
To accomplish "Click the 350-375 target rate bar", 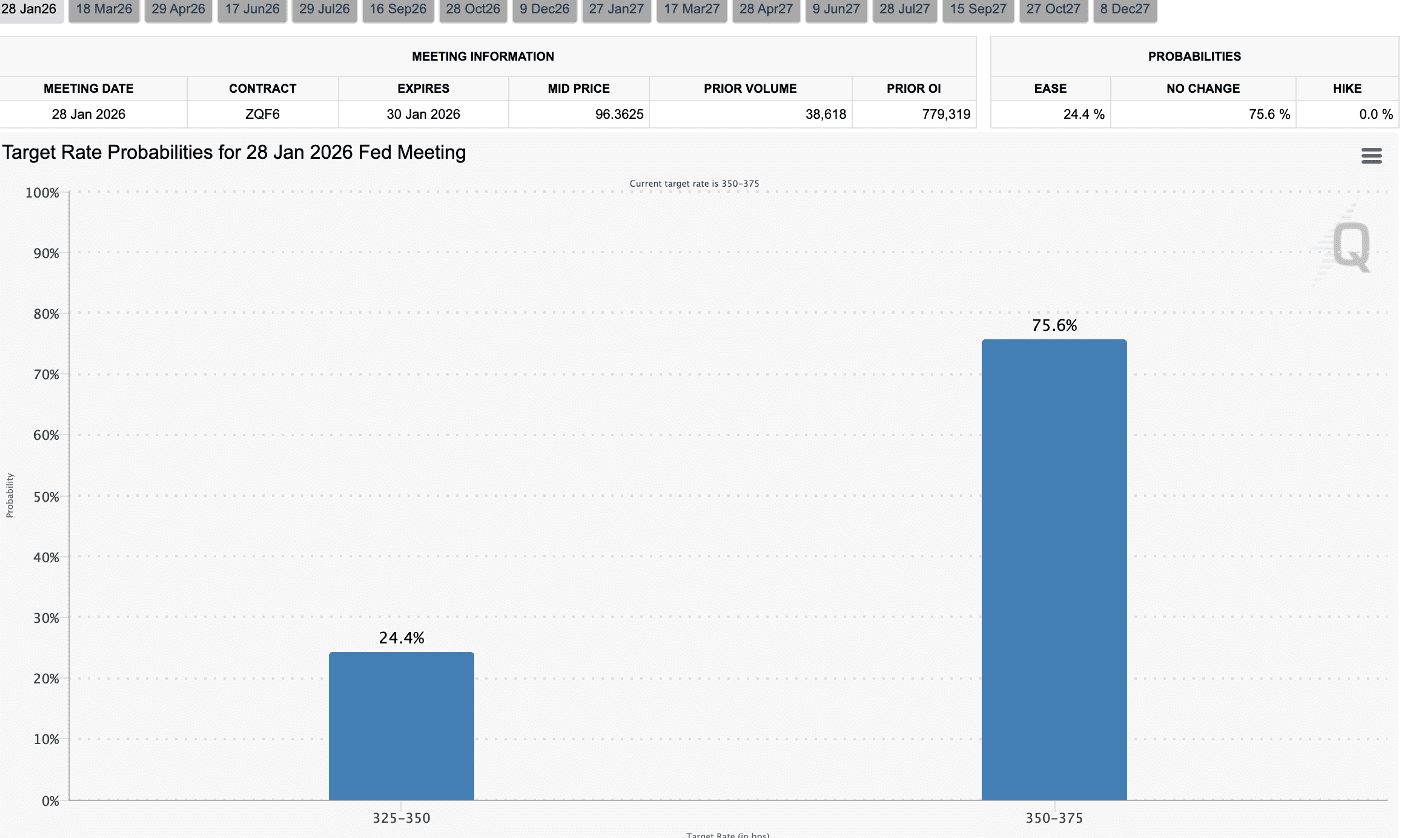I will tap(1054, 570).
